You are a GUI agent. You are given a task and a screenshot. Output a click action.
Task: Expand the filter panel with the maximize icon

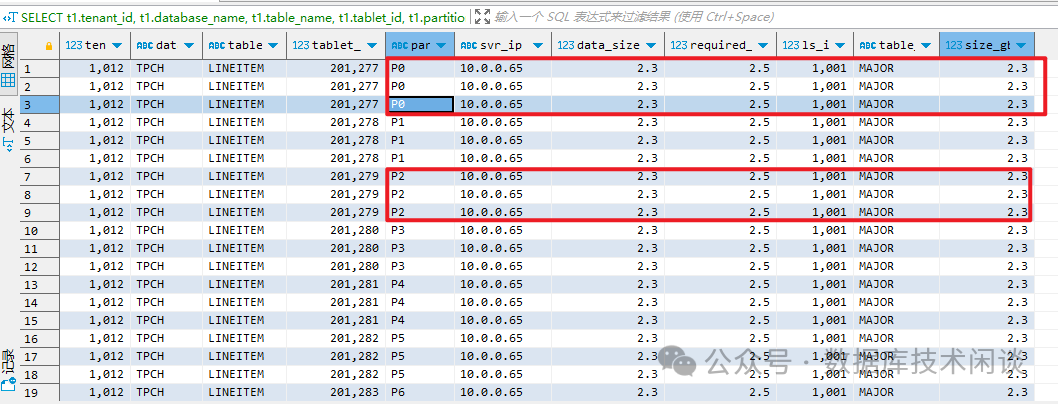[481, 16]
